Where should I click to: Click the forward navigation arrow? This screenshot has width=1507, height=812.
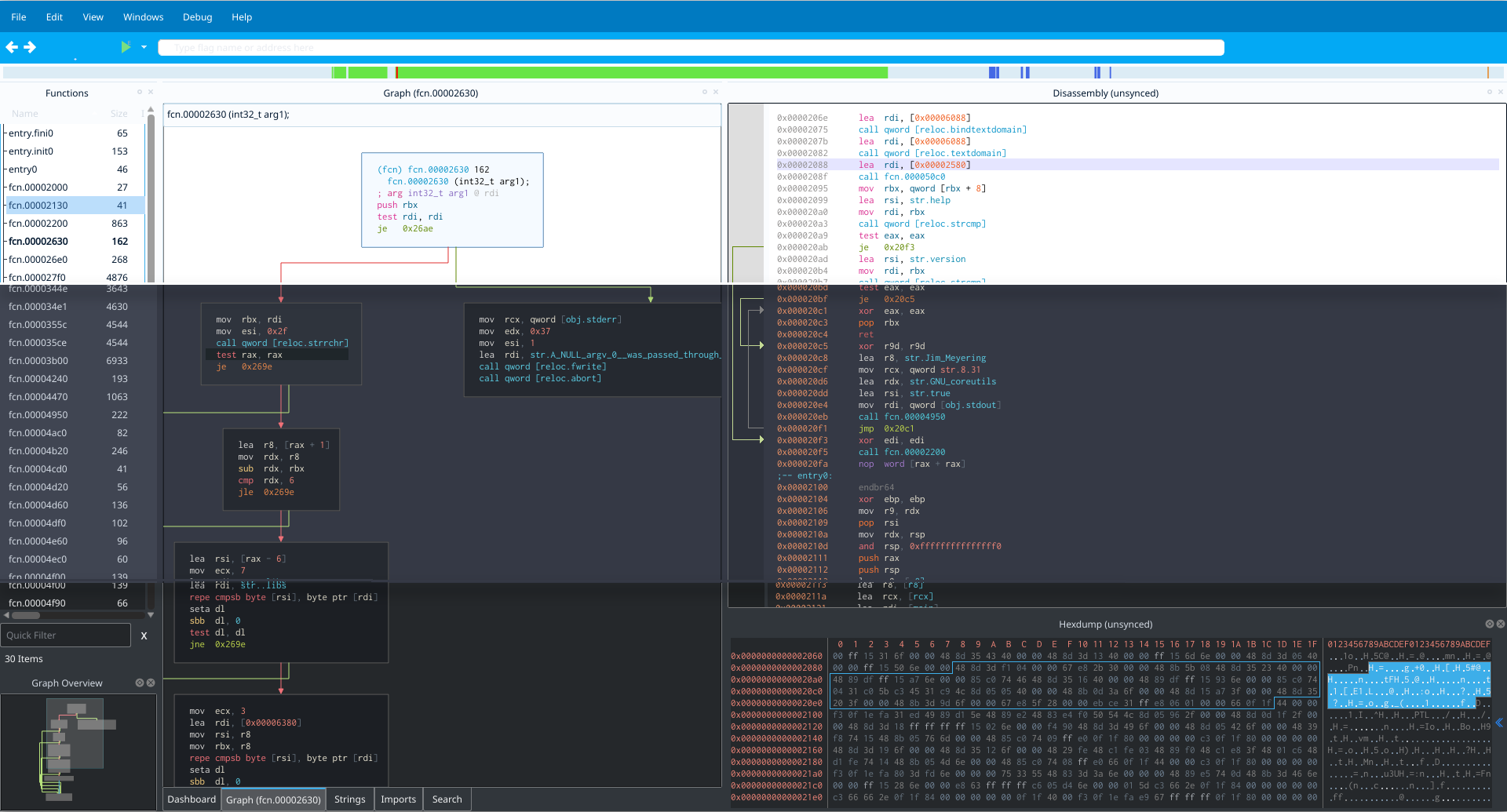[x=30, y=47]
